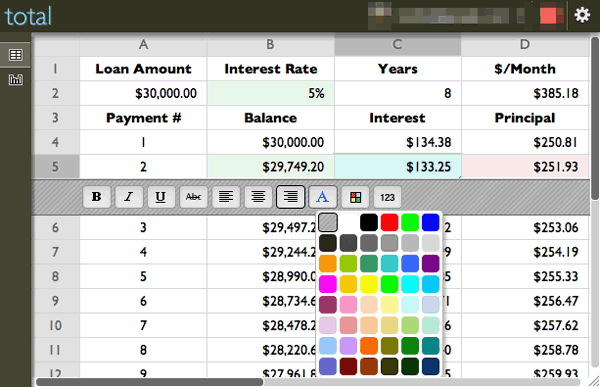Choose the bright green swatch in top row
Image resolution: width=600 pixels, height=387 pixels.
click(x=410, y=222)
